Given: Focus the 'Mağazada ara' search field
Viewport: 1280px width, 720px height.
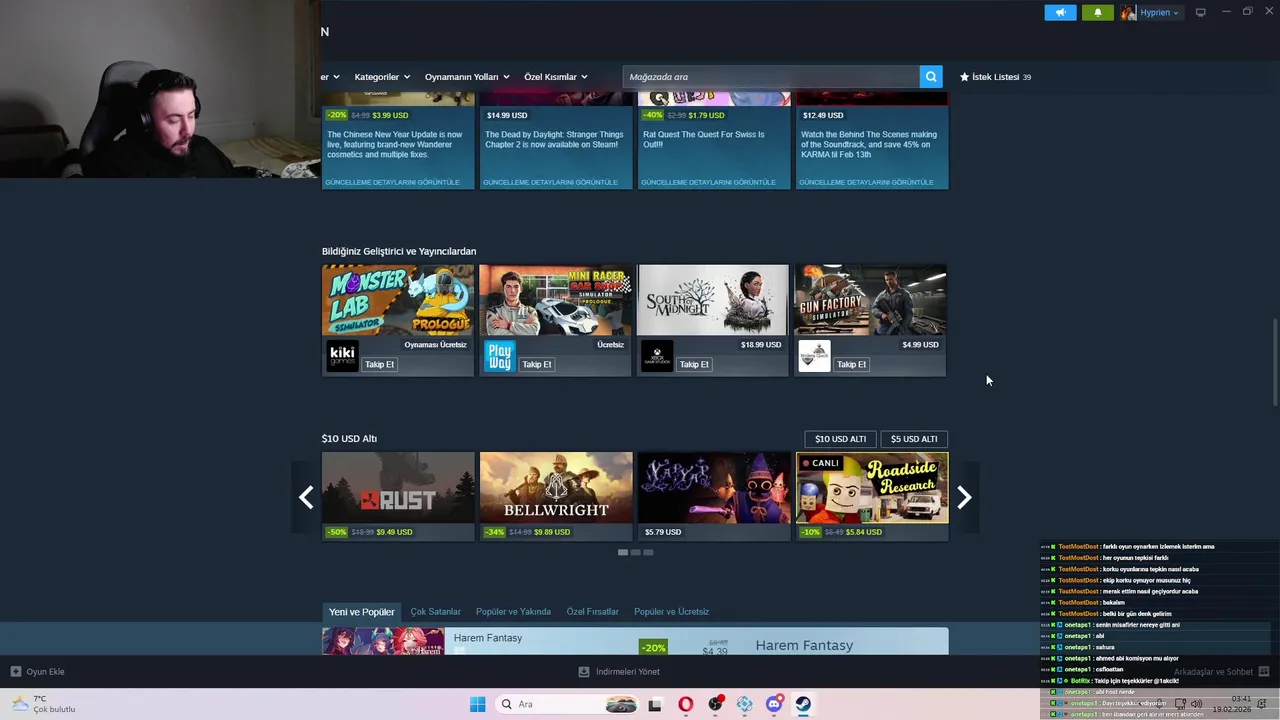Looking at the screenshot, I should click(x=771, y=77).
